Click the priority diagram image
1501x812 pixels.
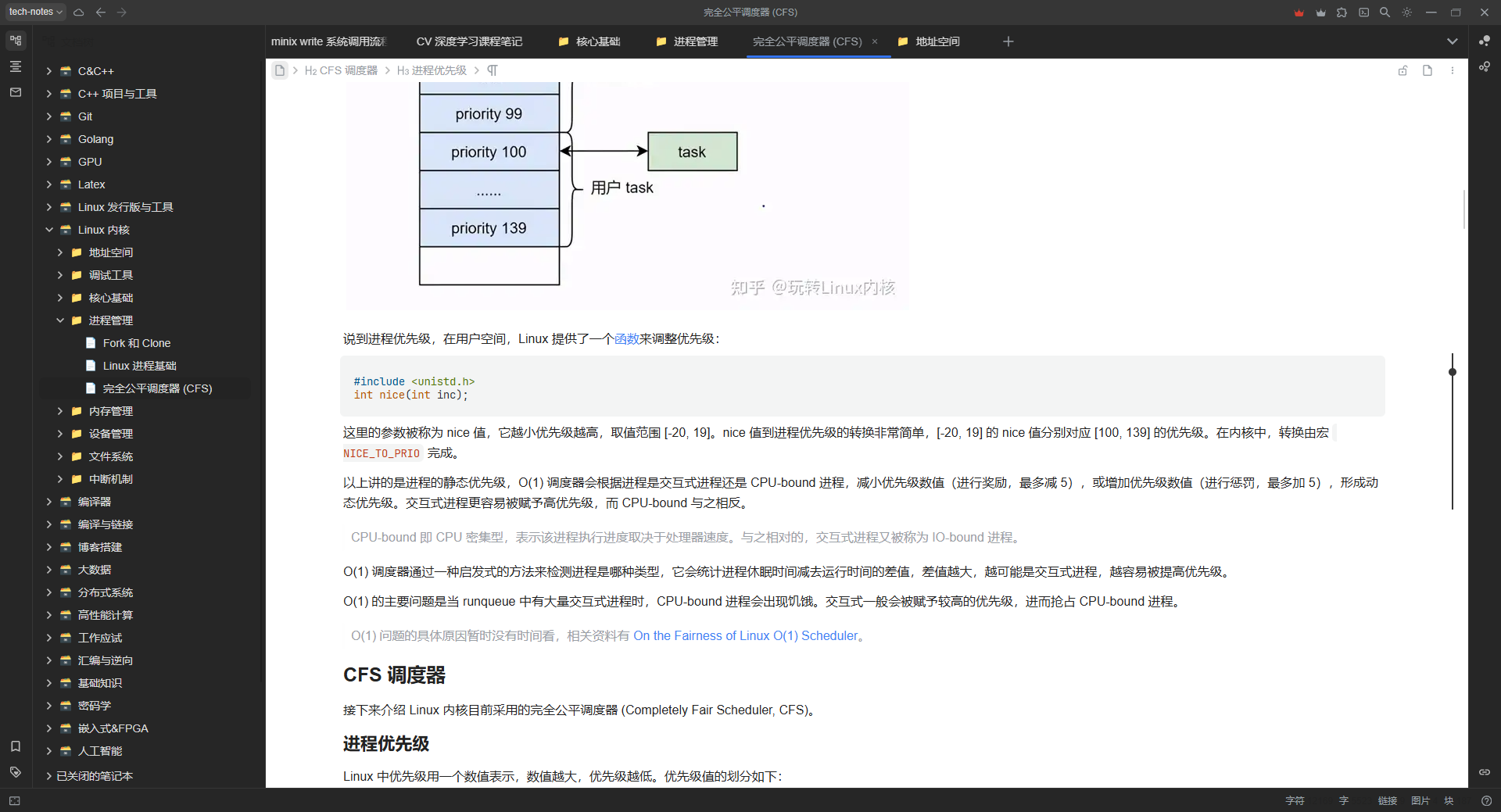626,195
